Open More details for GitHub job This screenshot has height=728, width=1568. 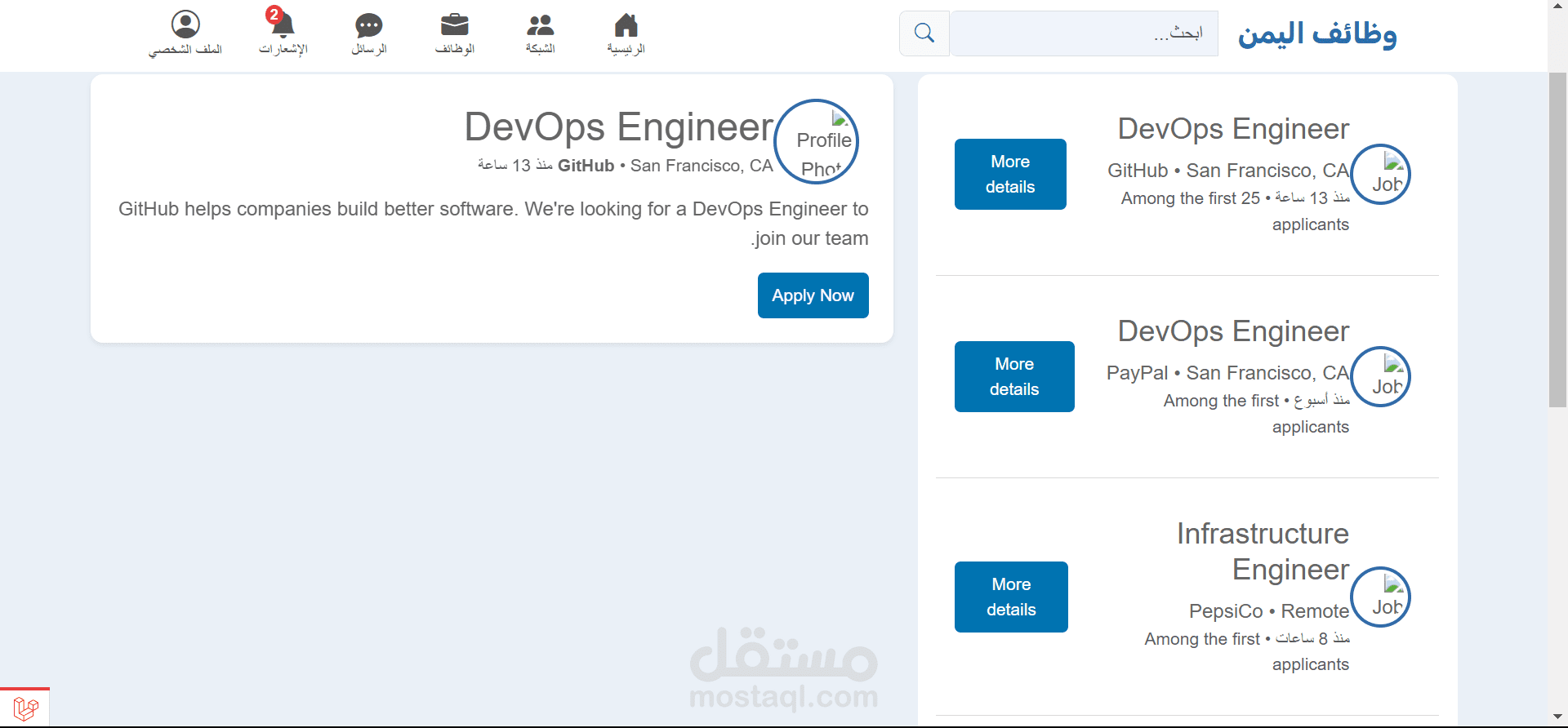point(1010,174)
